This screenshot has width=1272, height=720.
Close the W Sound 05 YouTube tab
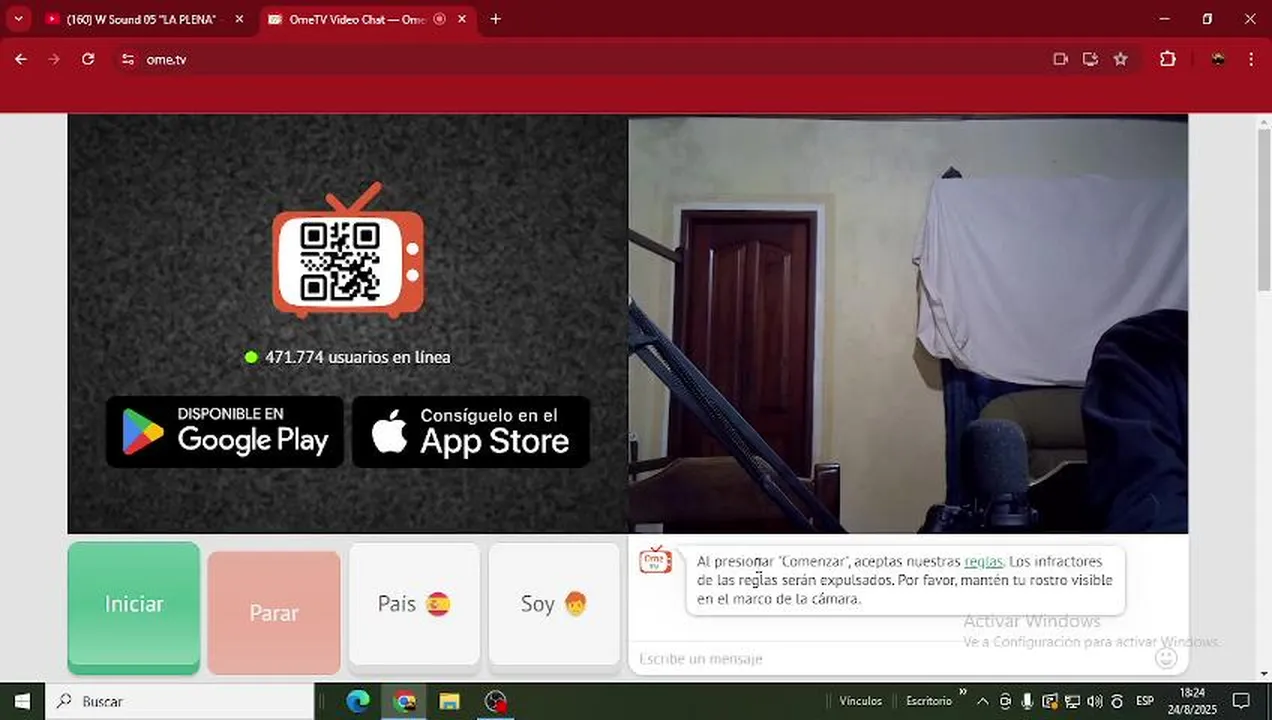coord(239,19)
